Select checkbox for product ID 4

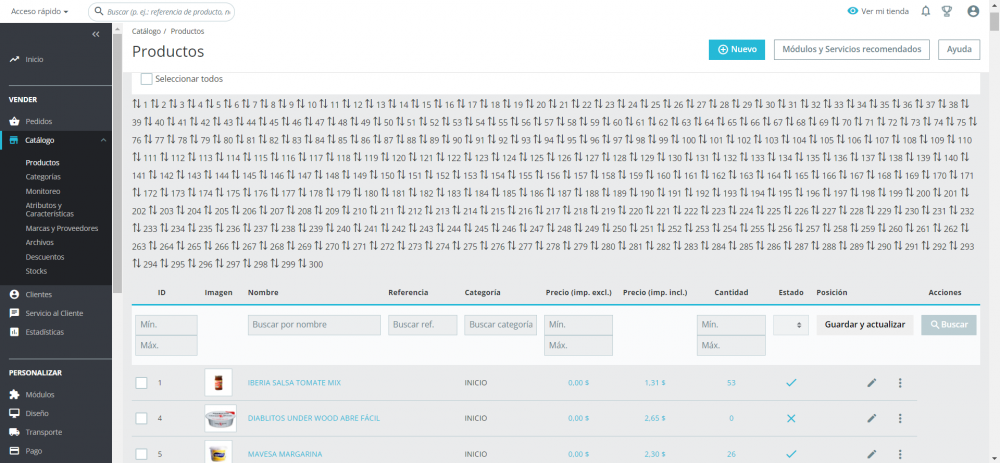(x=142, y=418)
